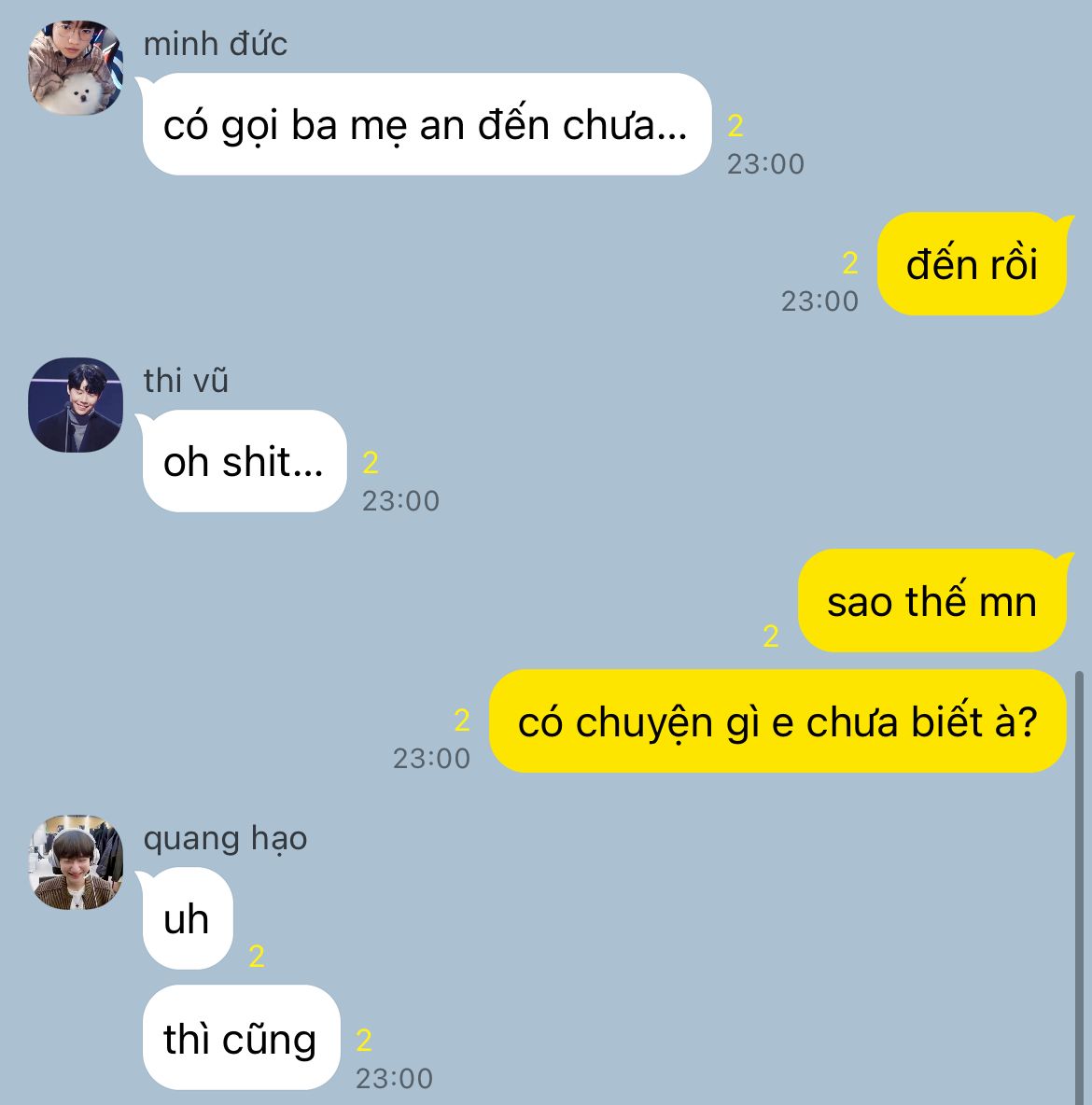Tap the yellow 'đến rồi' bubble
1092x1105 pixels.
[973, 264]
